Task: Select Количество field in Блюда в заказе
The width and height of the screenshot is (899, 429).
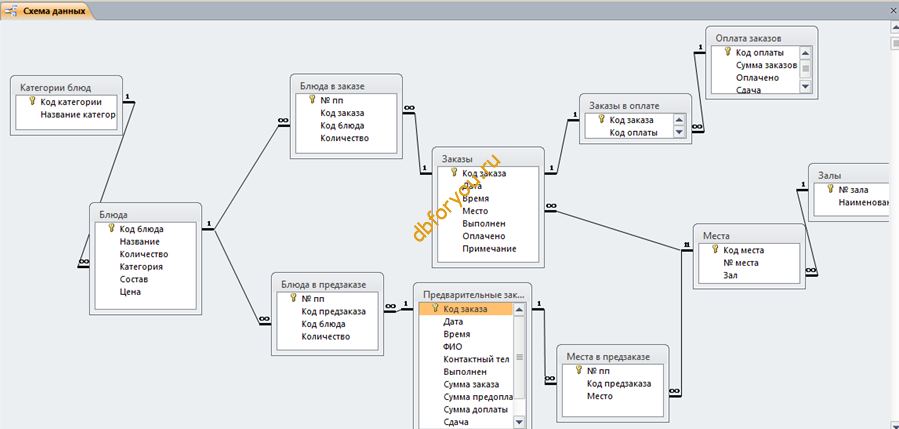Action: click(x=346, y=138)
